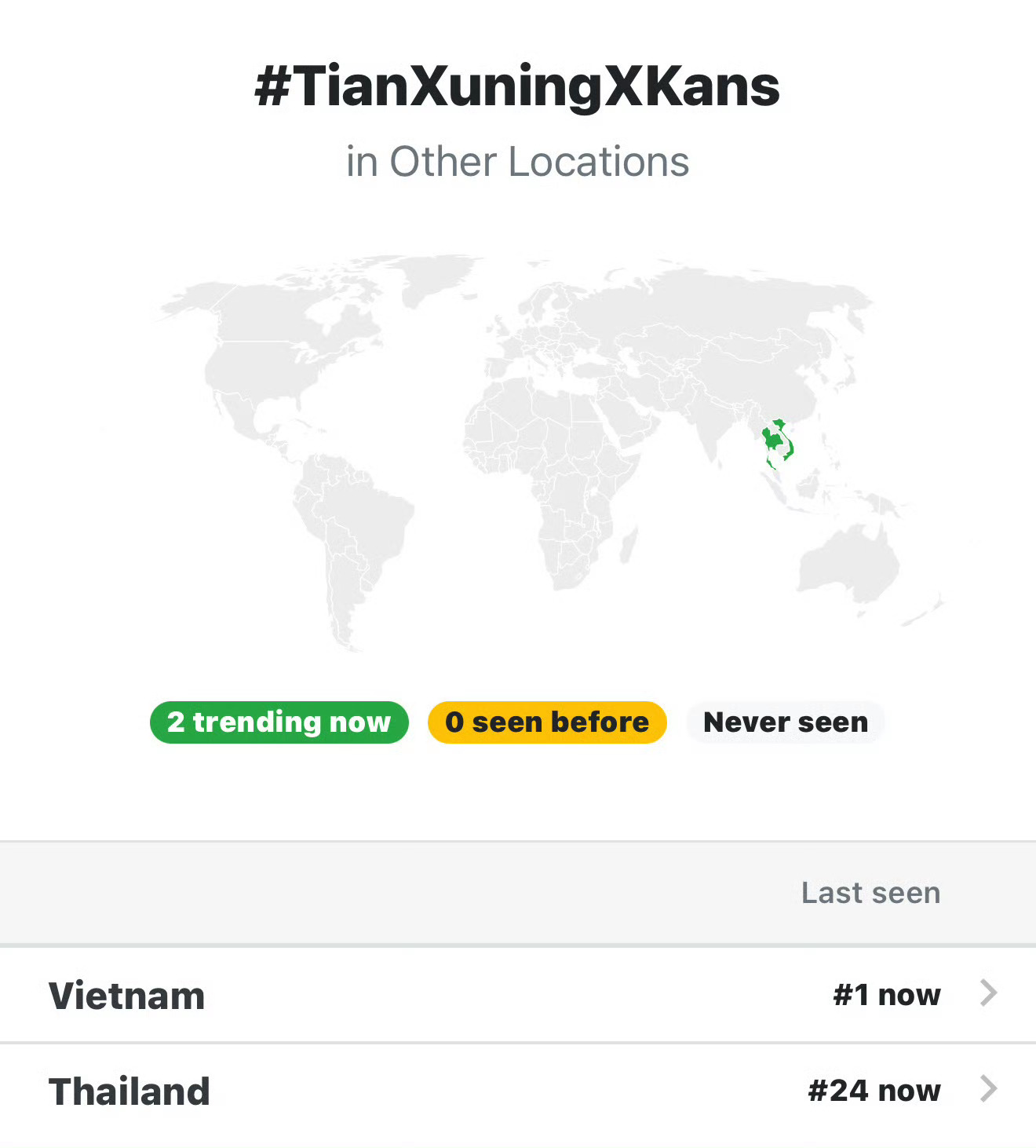1036x1148 pixels.
Task: Click the 'in Other Locations' subtitle
Action: click(x=517, y=162)
